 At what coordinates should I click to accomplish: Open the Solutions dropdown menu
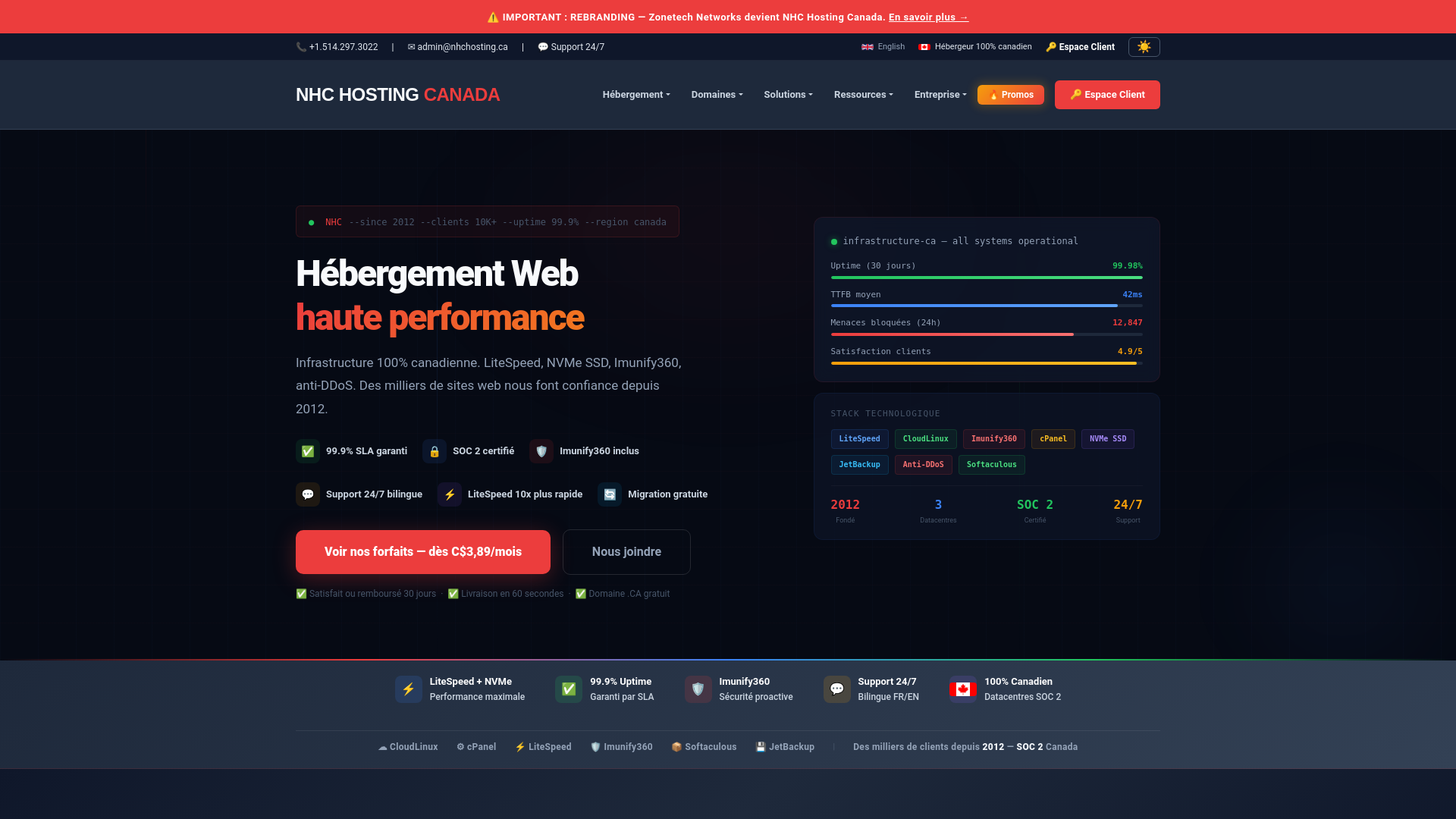(x=788, y=95)
